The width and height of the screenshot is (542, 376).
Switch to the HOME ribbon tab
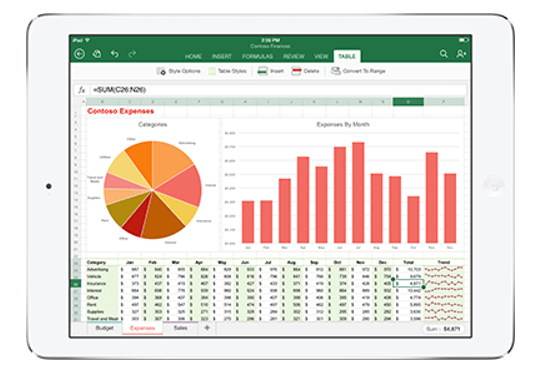[x=193, y=56]
